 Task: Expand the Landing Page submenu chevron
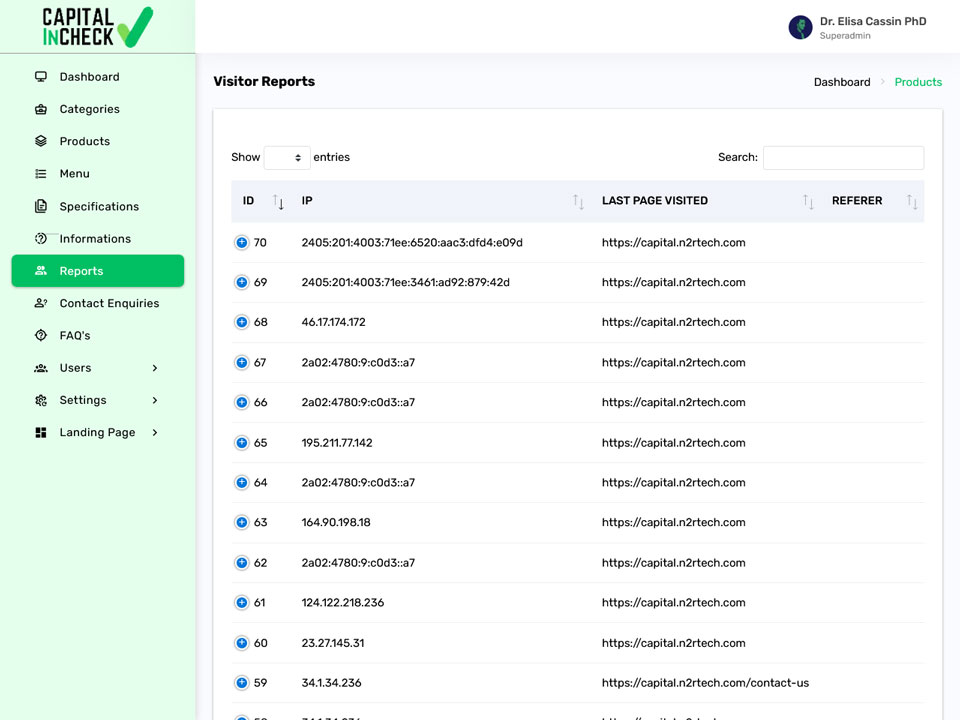tap(155, 433)
